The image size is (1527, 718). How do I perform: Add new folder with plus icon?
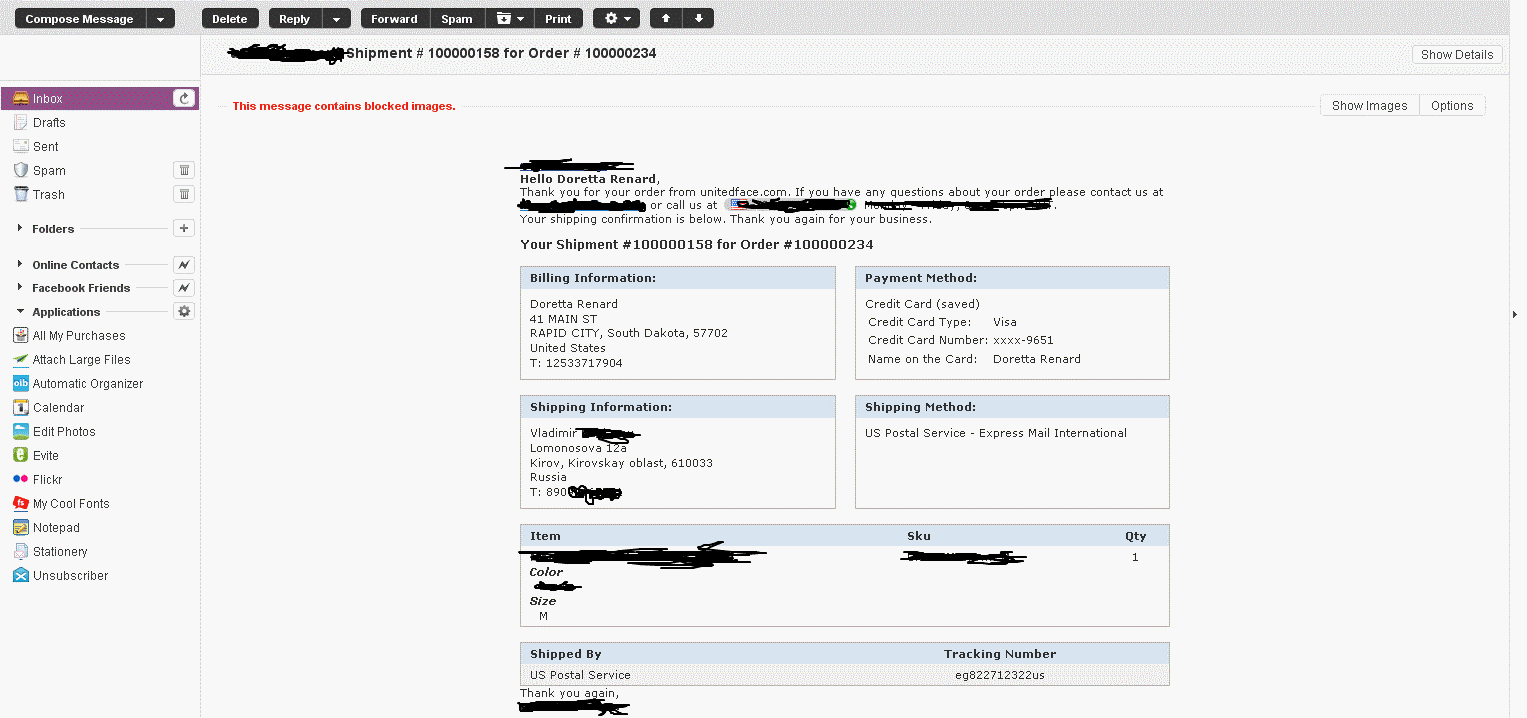coord(184,228)
